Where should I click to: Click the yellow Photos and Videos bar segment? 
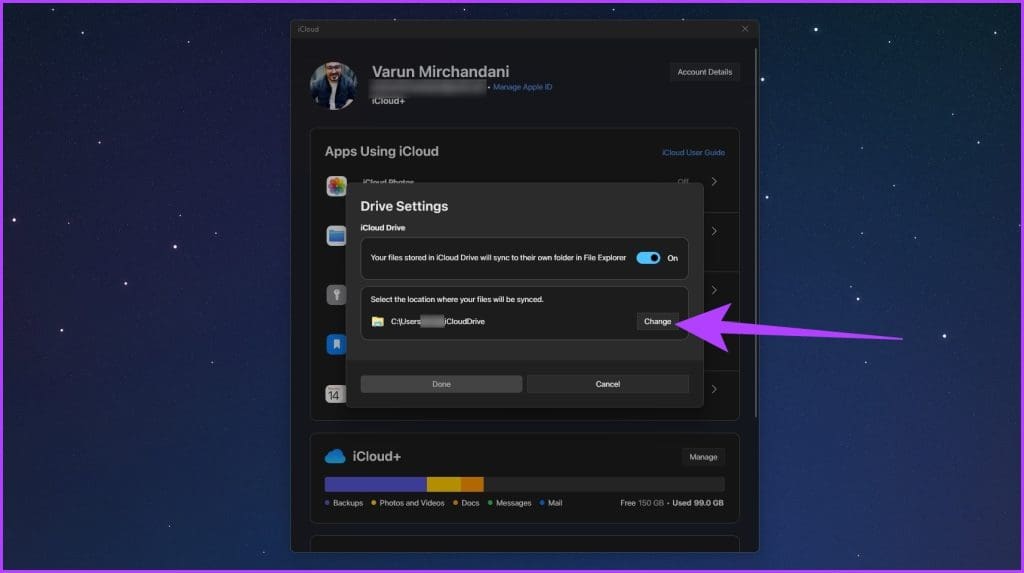click(x=444, y=484)
